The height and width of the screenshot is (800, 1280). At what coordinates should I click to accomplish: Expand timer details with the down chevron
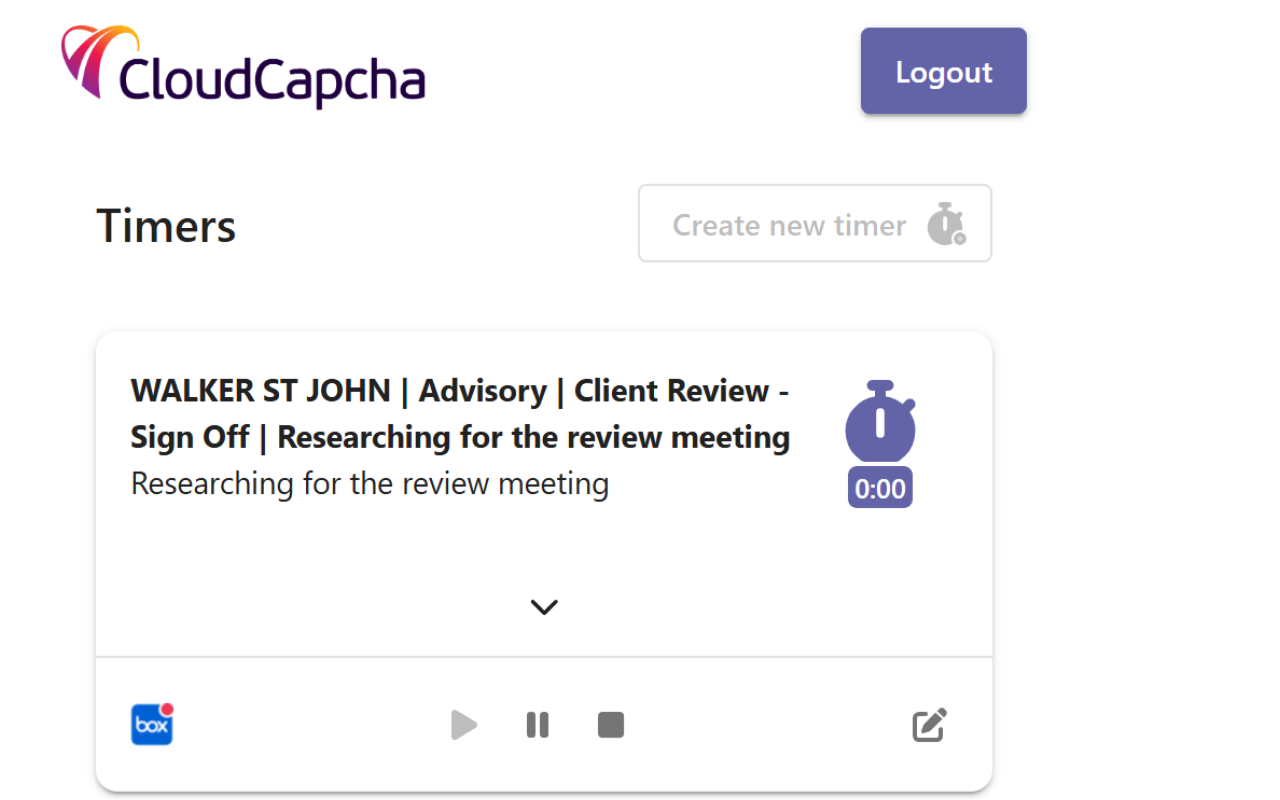(544, 607)
